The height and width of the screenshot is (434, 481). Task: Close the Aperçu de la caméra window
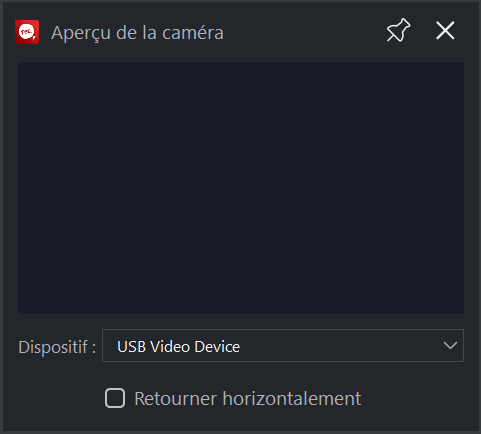[445, 31]
